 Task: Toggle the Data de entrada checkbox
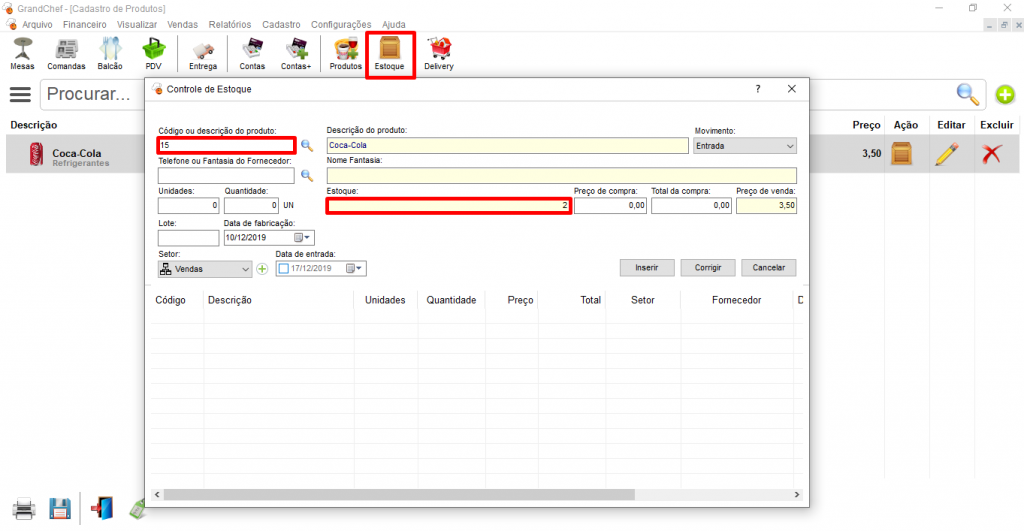tap(285, 269)
